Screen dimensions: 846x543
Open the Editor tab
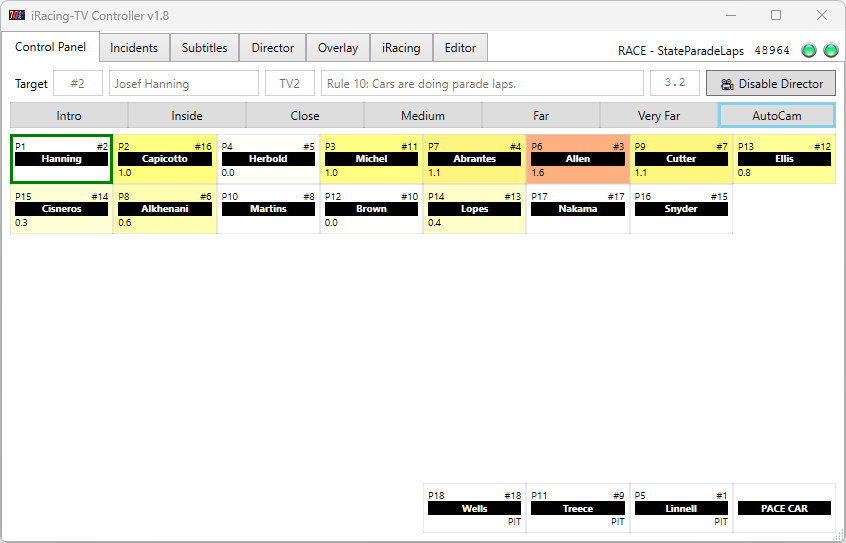point(460,47)
